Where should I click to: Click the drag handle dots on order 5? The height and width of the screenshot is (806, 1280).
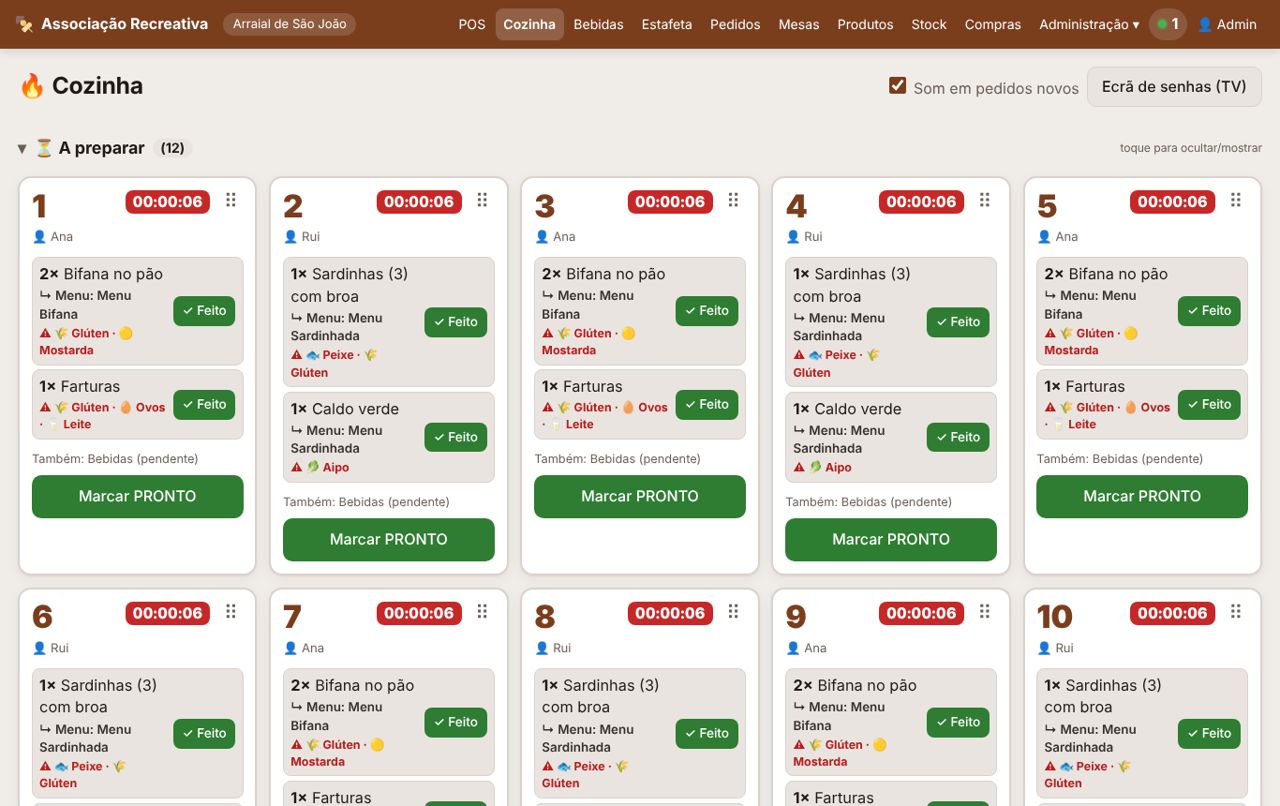pyautogui.click(x=1236, y=200)
